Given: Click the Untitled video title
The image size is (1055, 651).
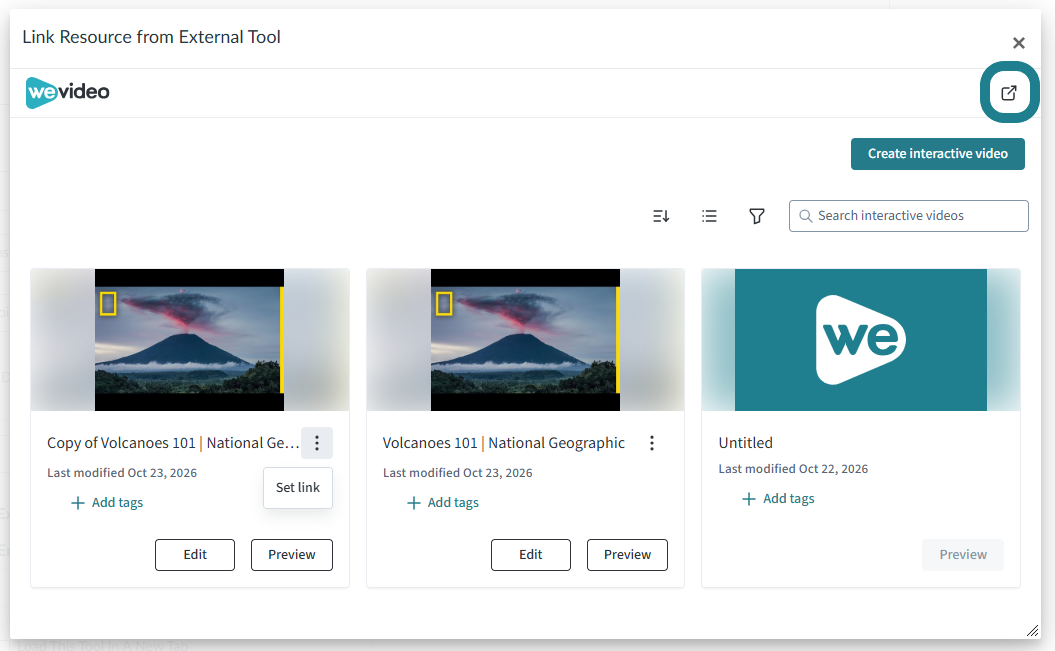Looking at the screenshot, I should [745, 443].
